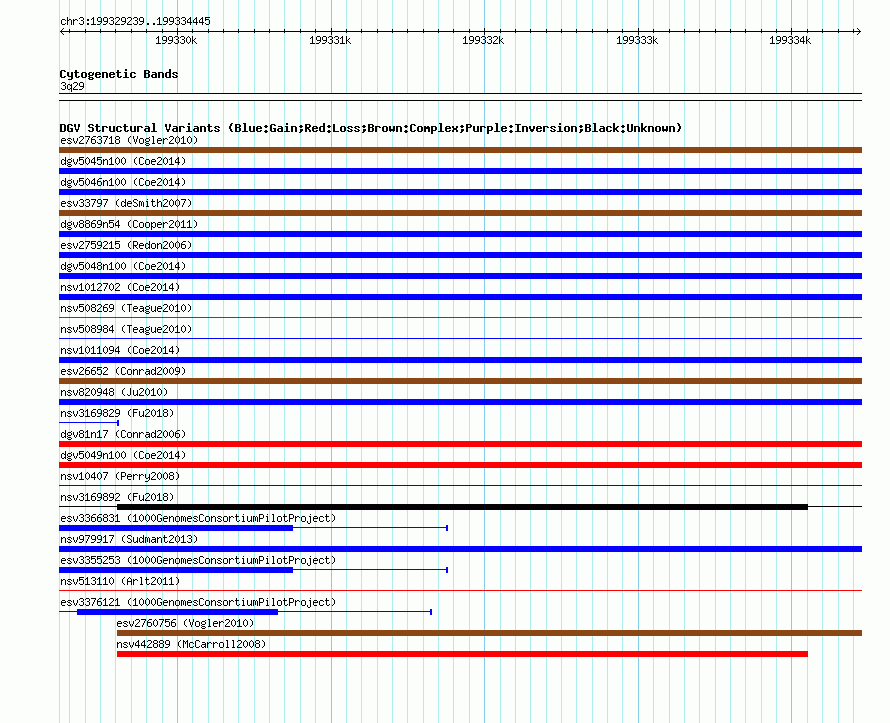Select nsv508984 (Teague2010) label
Viewport: 890px width, 723px height.
126,329
